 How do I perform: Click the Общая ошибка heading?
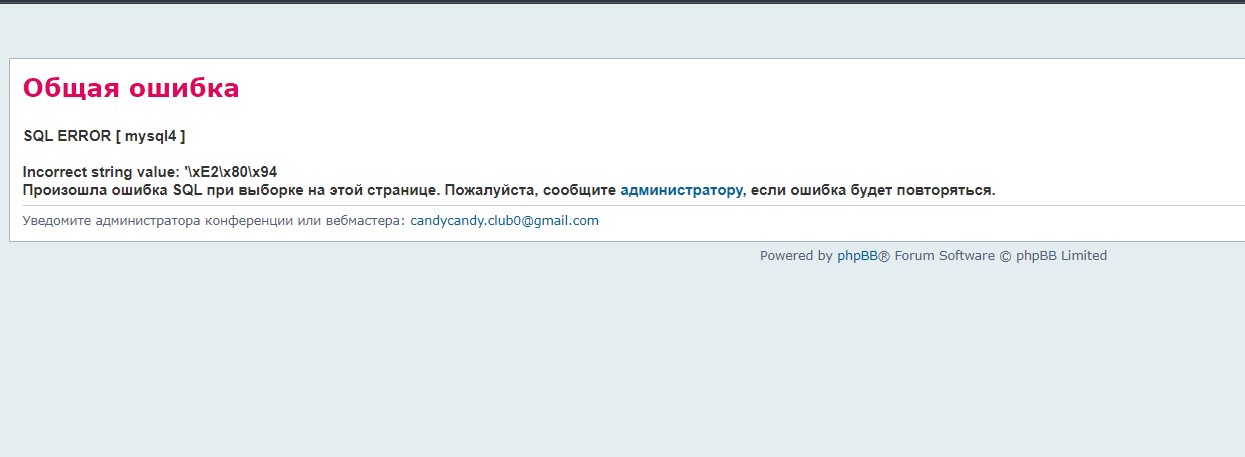pos(131,88)
